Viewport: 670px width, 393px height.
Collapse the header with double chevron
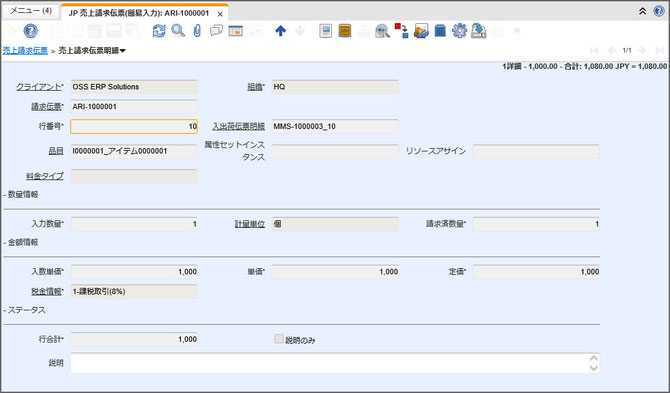pos(642,12)
